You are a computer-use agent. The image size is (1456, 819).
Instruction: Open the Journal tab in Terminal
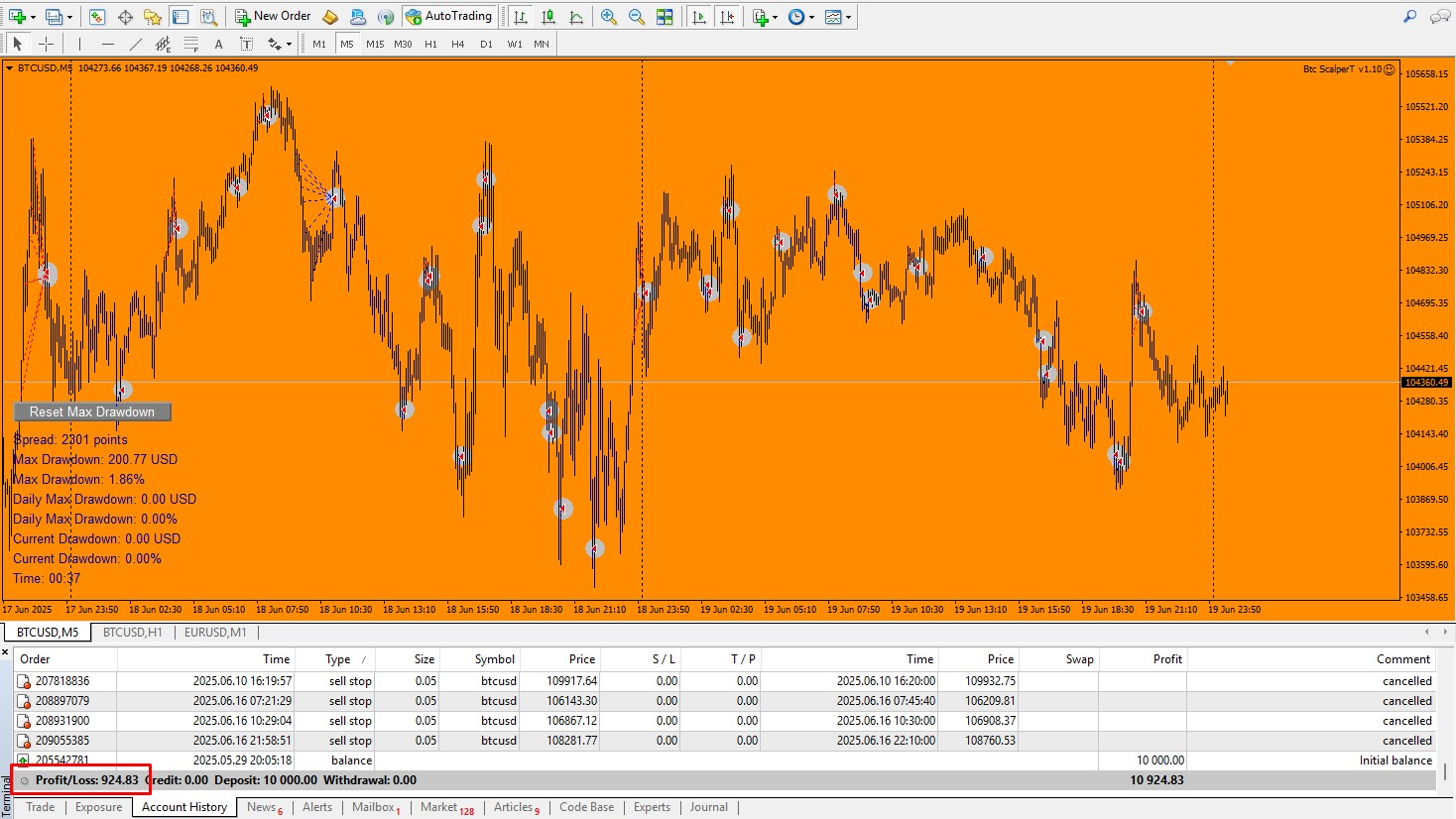pos(708,807)
